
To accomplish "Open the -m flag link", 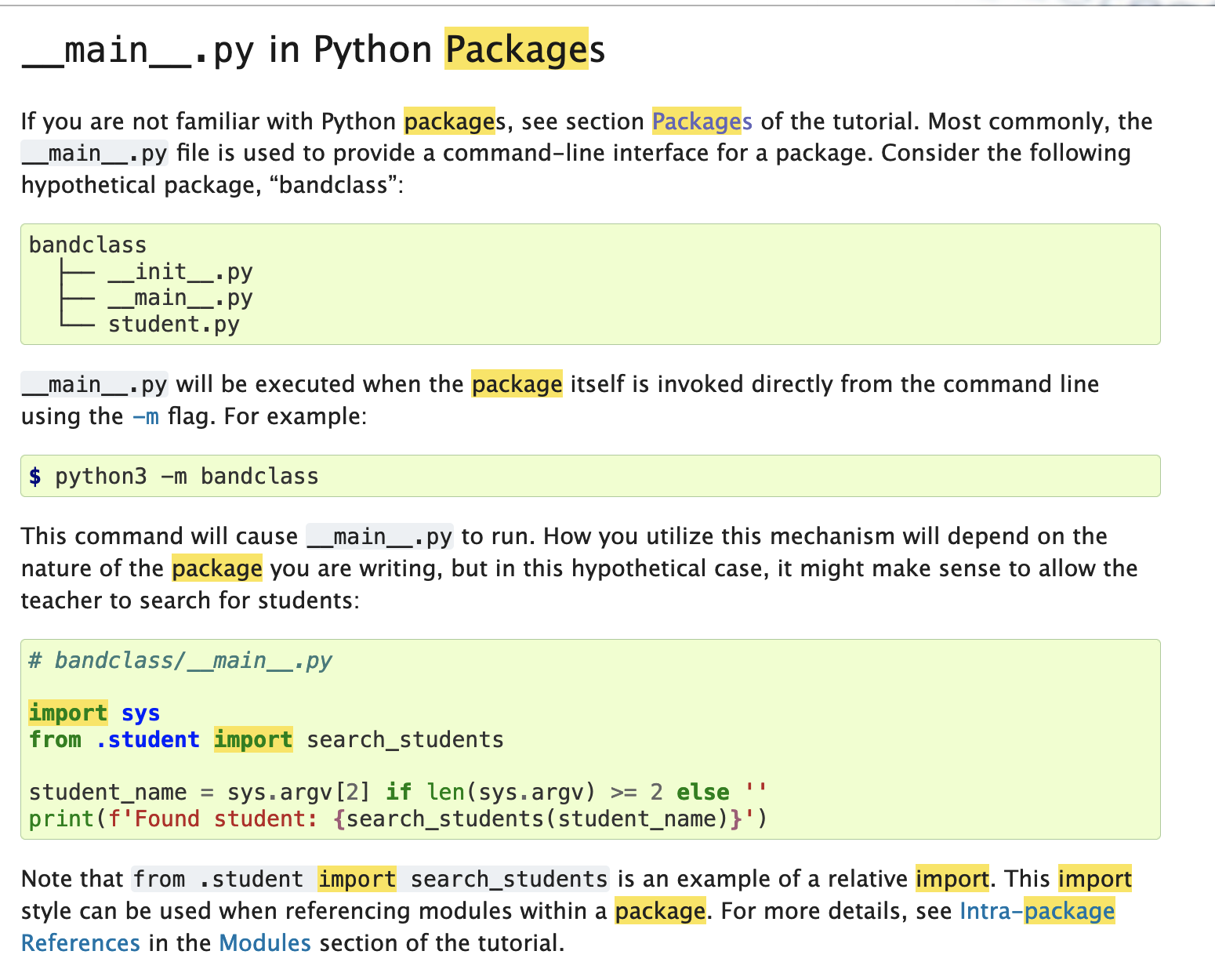I will click(146, 416).
